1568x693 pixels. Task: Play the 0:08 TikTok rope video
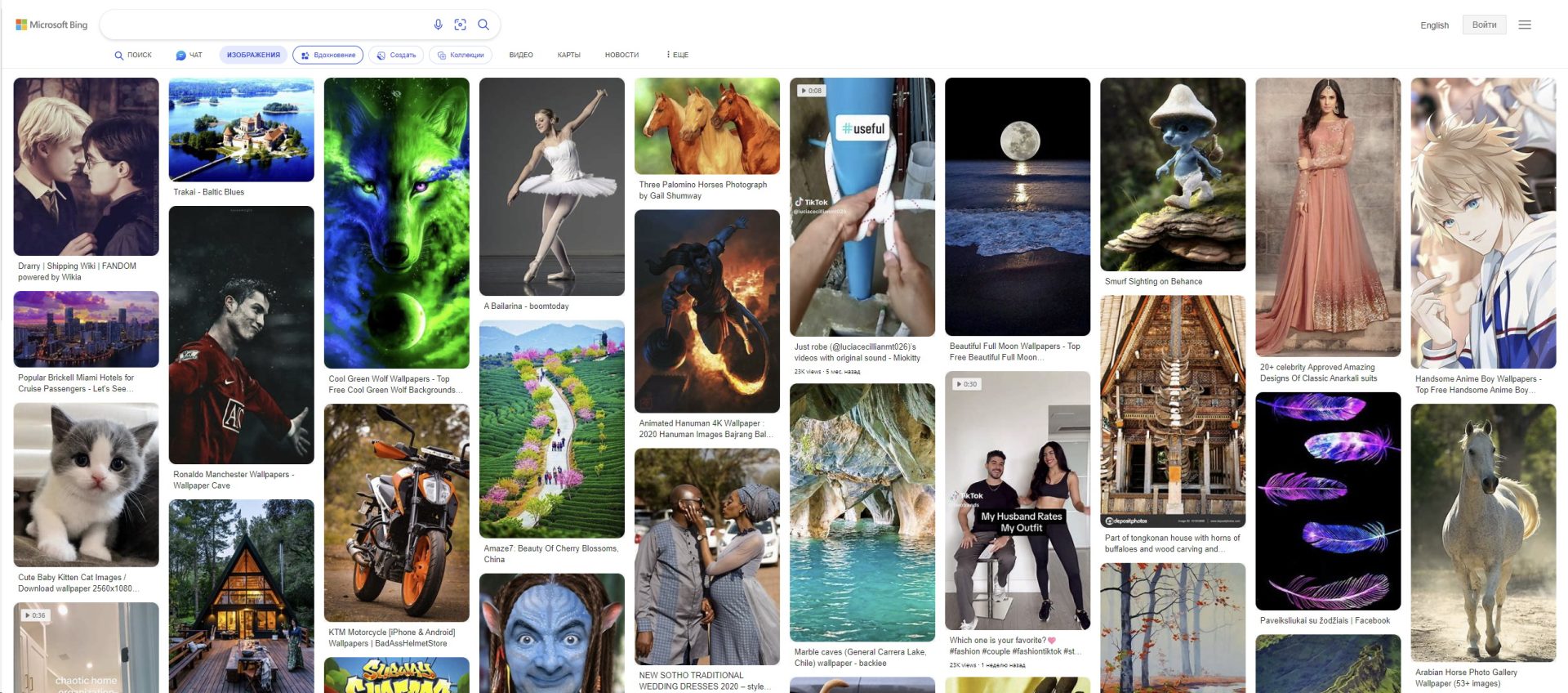(x=862, y=206)
